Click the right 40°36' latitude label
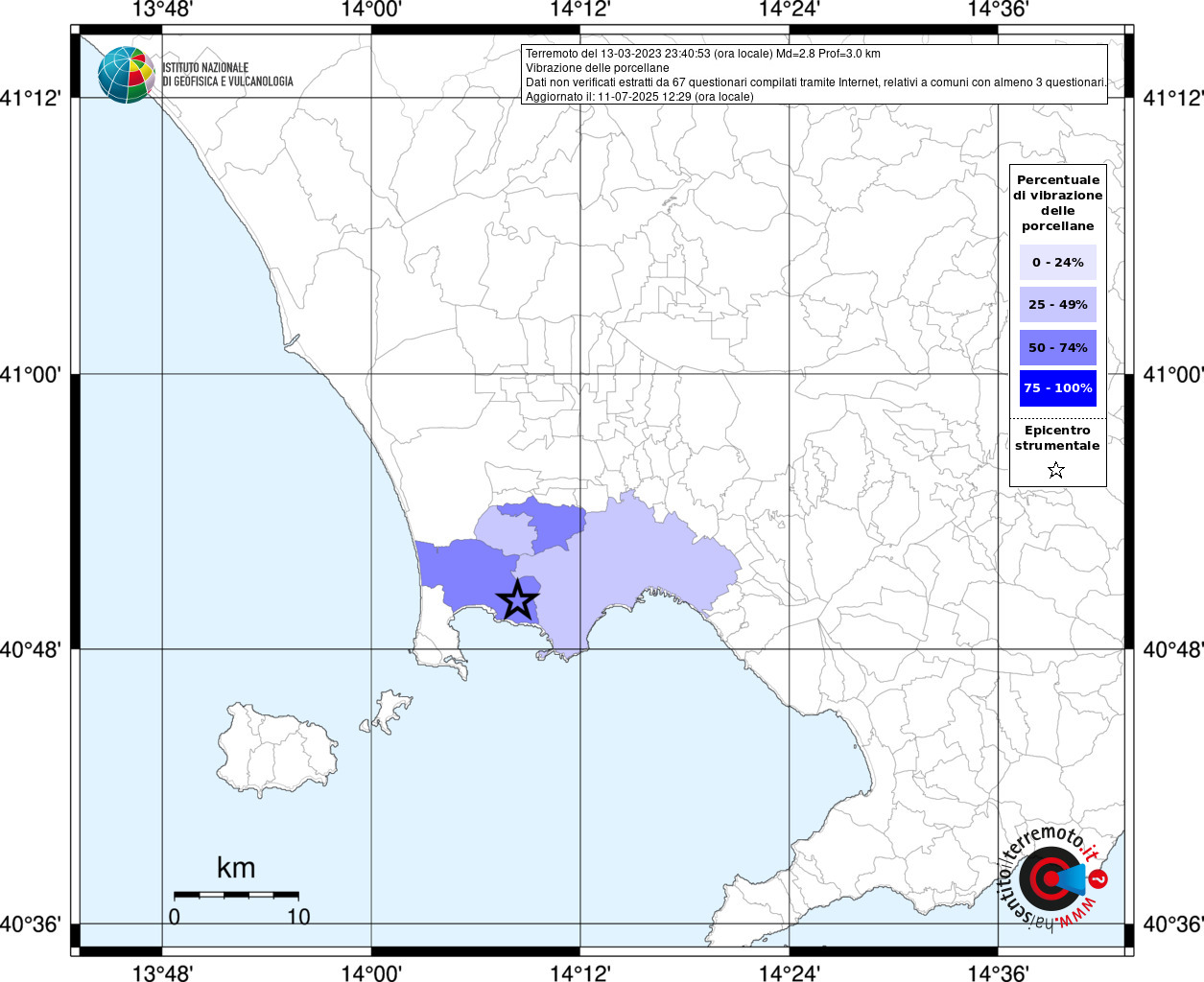Image resolution: width=1204 pixels, height=982 pixels. (x=1172, y=924)
